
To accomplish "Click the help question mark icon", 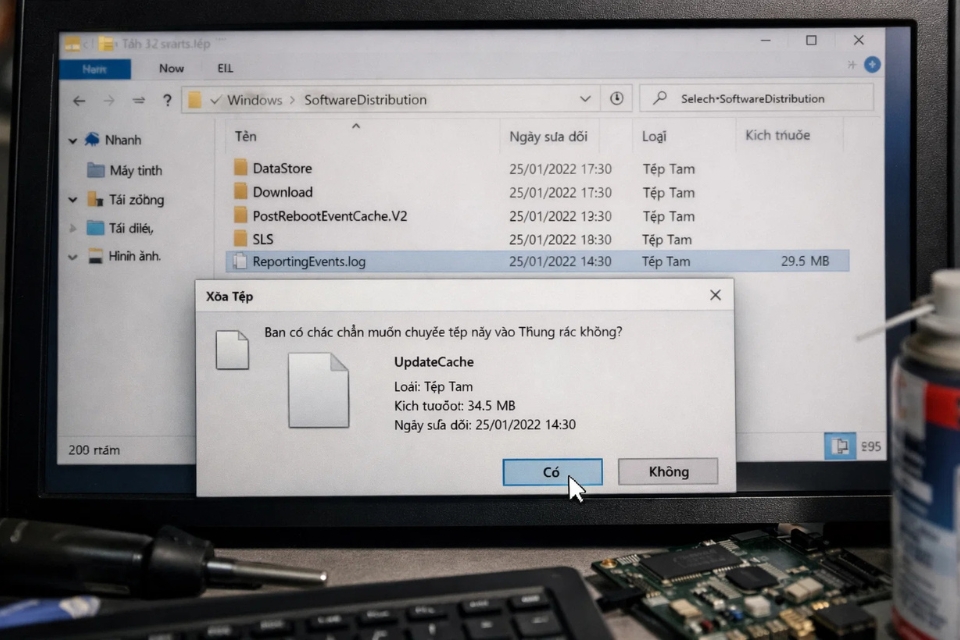I will [x=167, y=100].
